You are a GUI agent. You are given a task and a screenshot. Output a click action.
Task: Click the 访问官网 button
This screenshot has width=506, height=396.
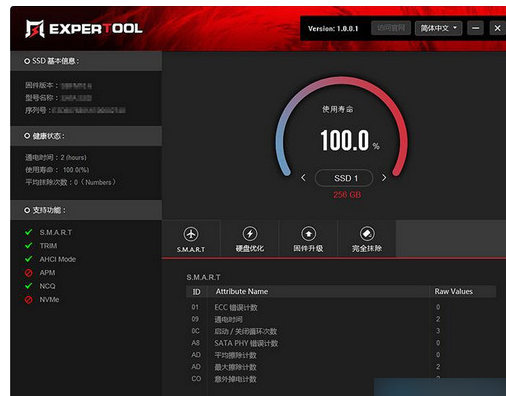point(391,28)
